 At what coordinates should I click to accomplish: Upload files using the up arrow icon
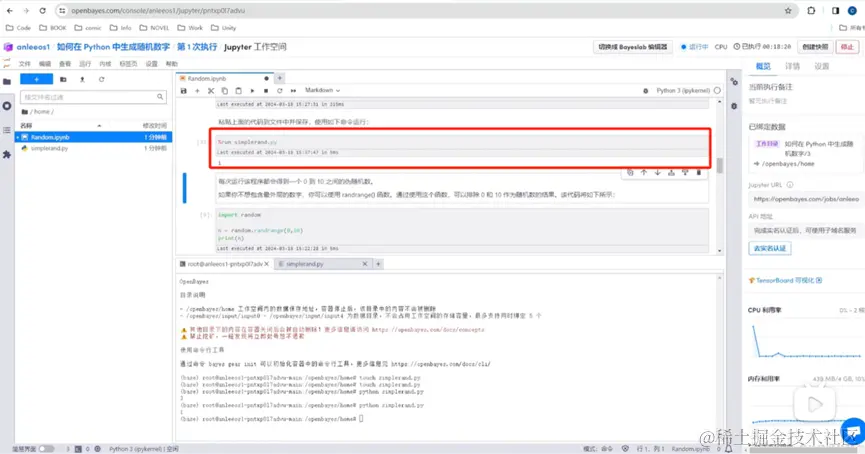[x=82, y=79]
